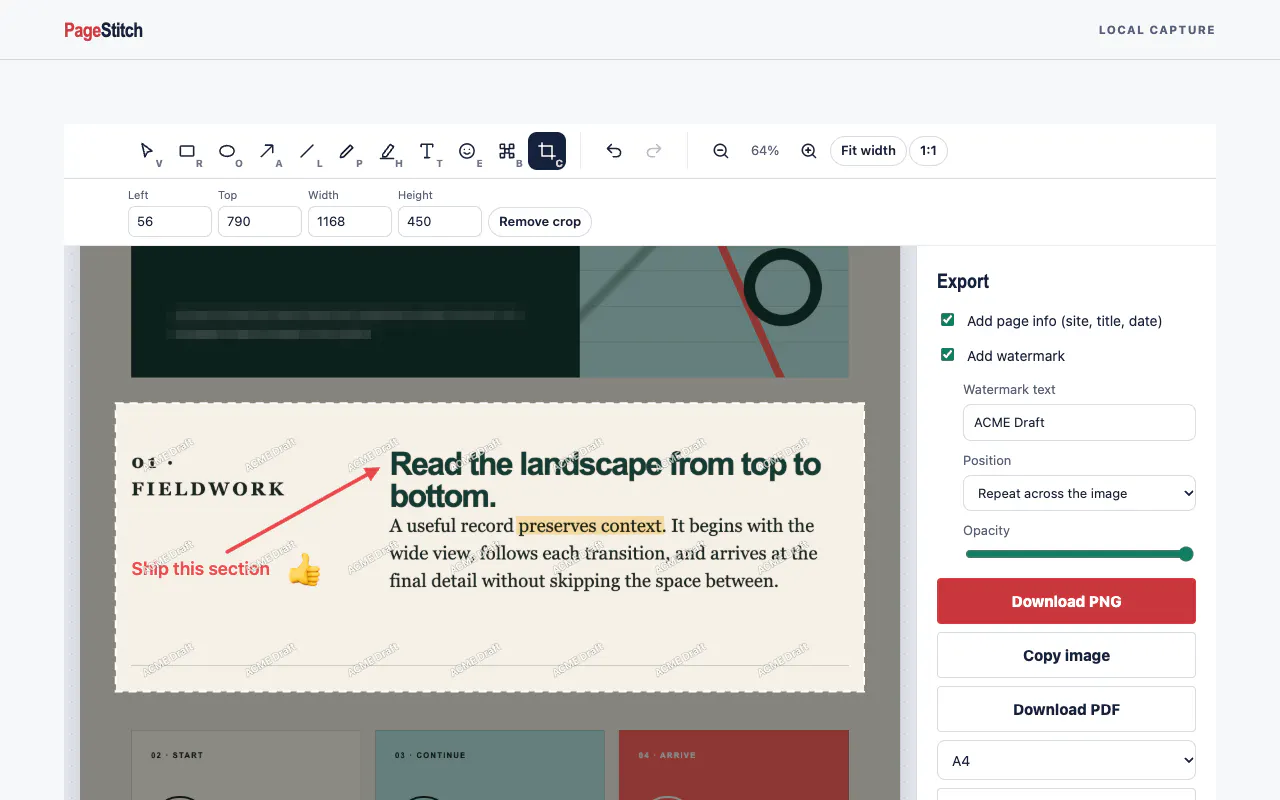Select the thumbs-up emoji sticker on canvas

point(305,570)
